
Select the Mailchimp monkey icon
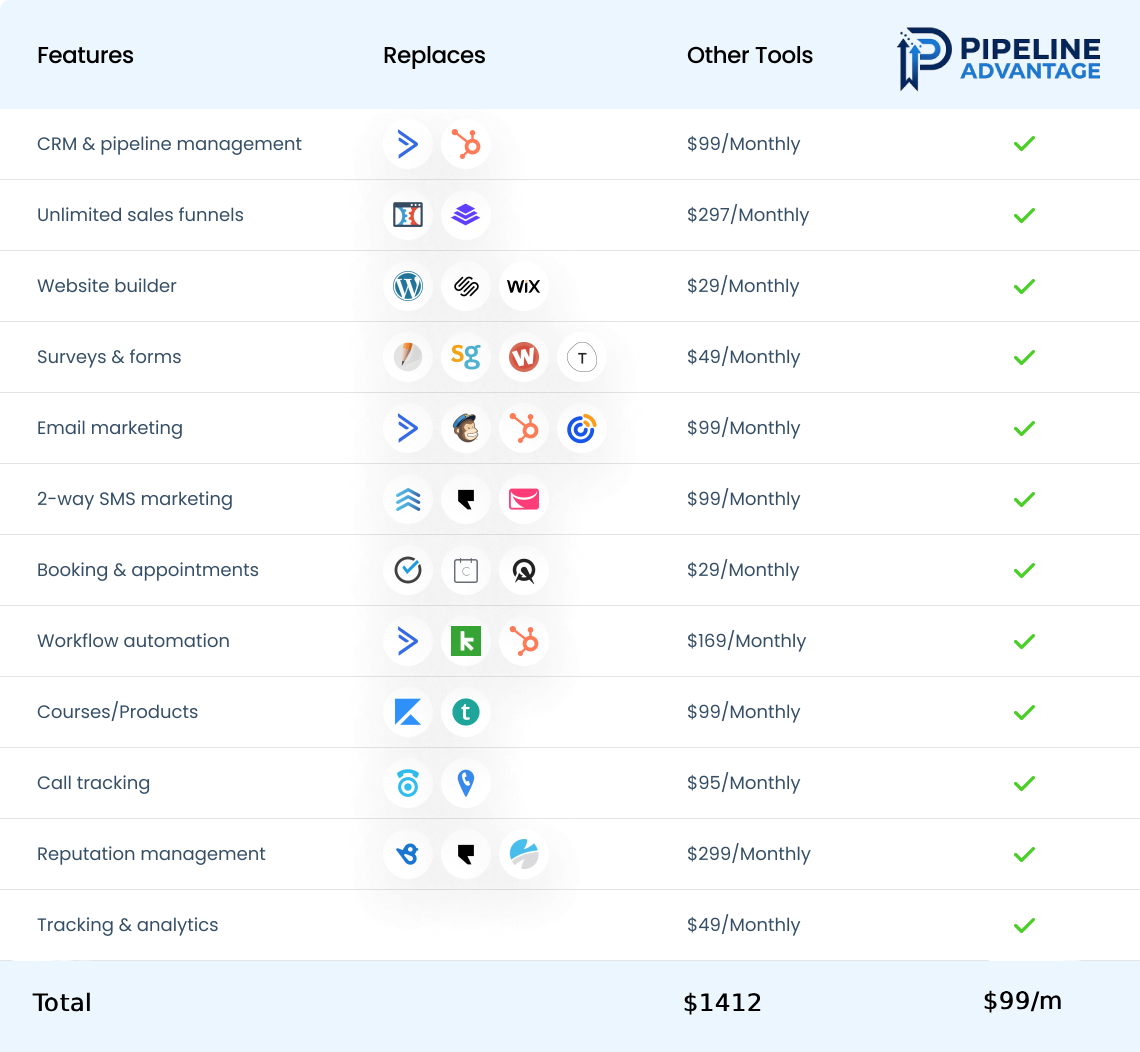(x=465, y=429)
